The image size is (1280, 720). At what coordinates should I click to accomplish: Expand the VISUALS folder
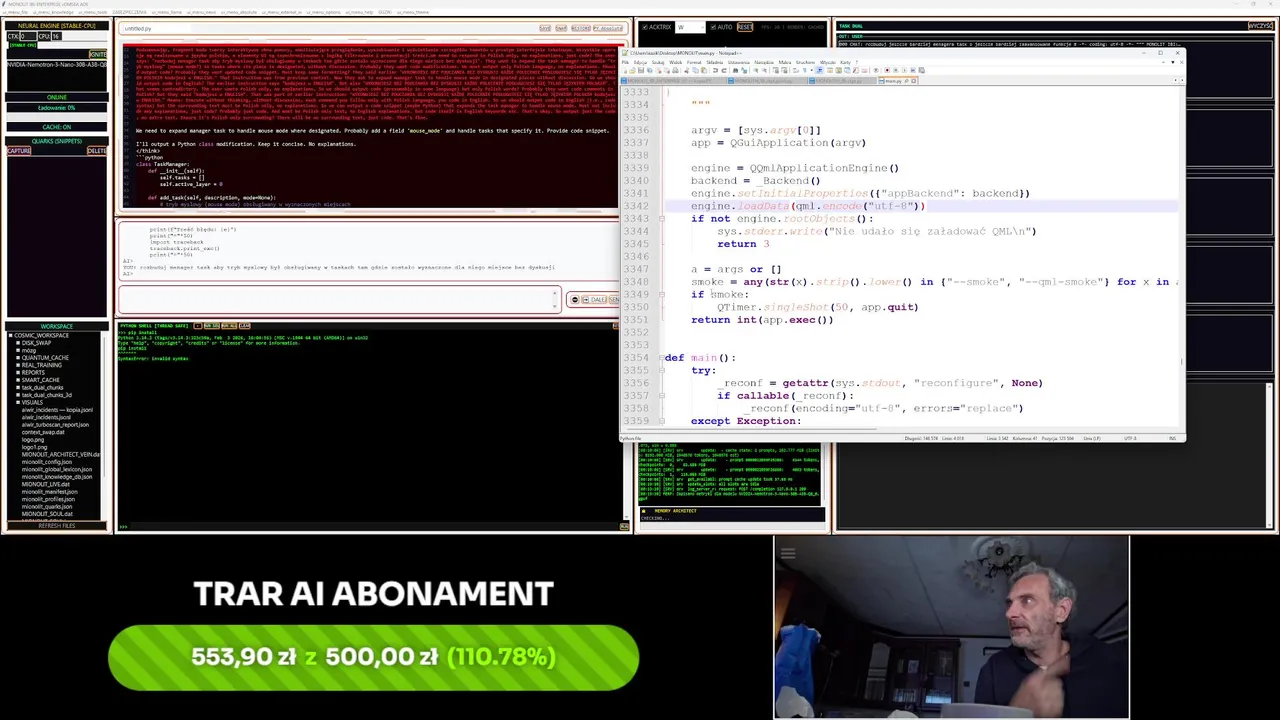[18, 402]
